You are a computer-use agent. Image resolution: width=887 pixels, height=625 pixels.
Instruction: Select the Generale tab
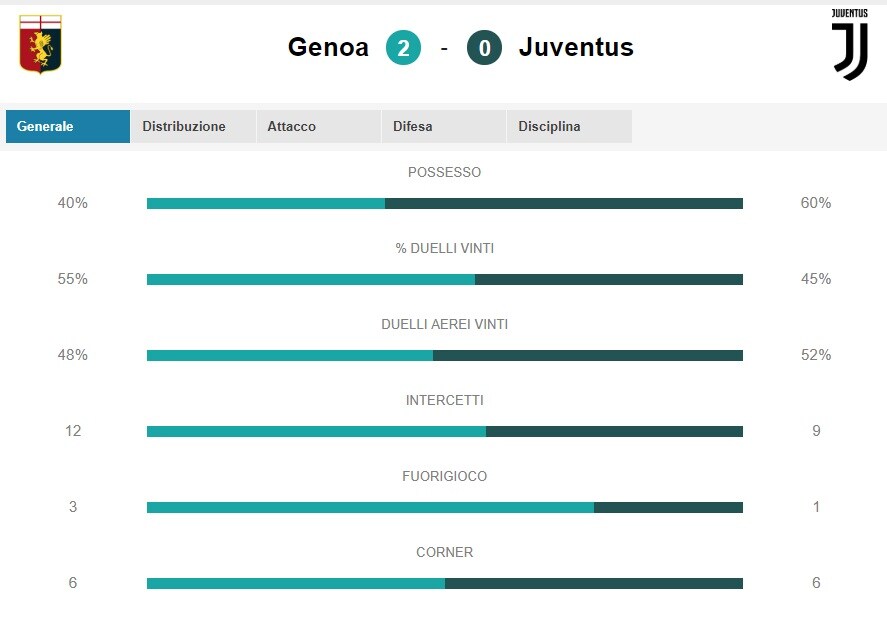(x=68, y=126)
